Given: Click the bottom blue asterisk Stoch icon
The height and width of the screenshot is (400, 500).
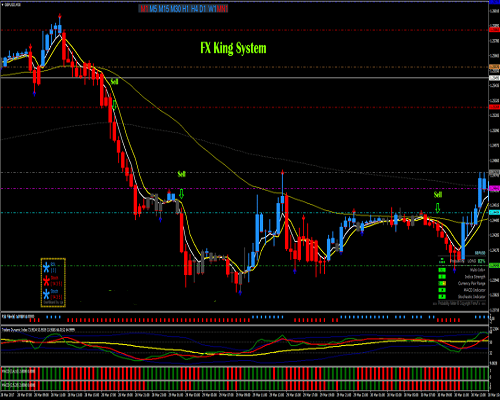Looking at the screenshot, I should point(46,294).
